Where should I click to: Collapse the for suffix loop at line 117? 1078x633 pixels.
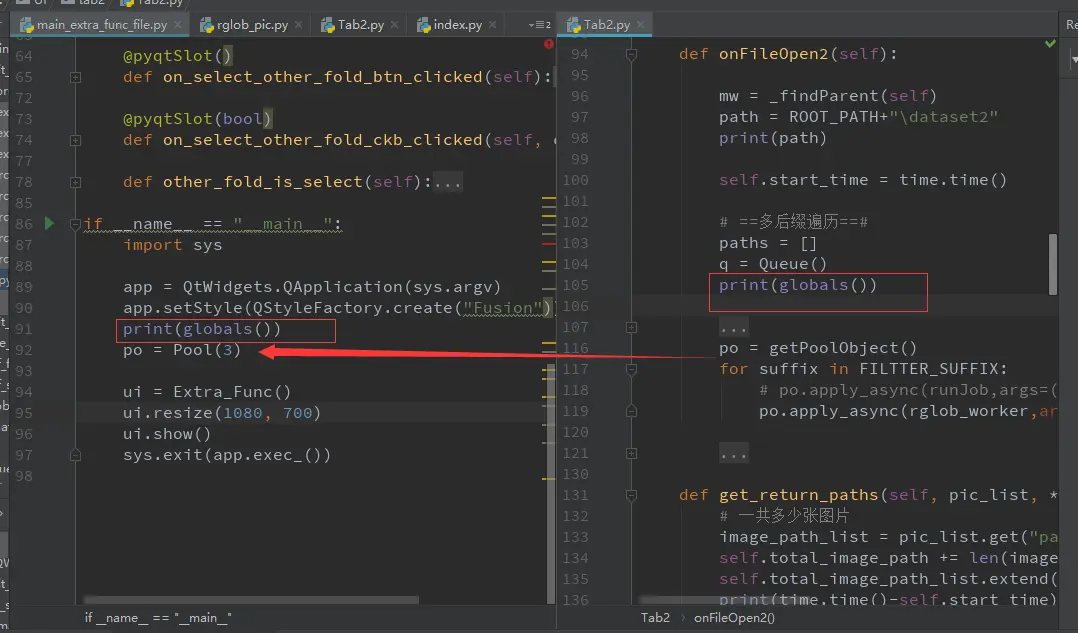(x=631, y=369)
